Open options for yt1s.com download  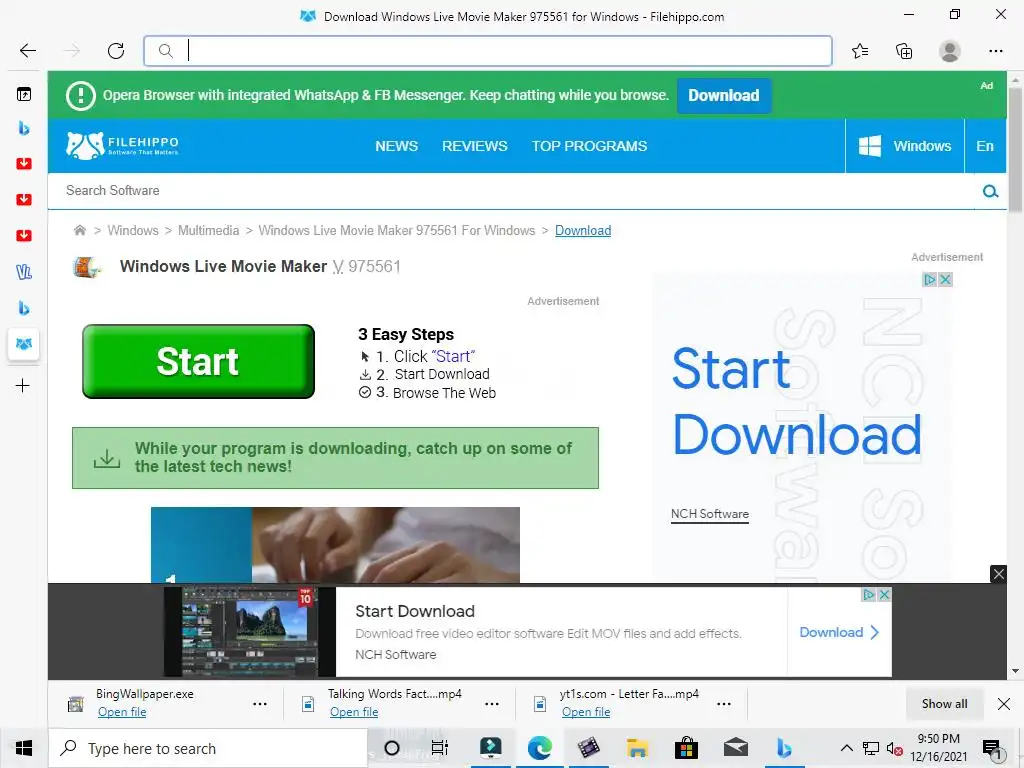click(x=724, y=704)
